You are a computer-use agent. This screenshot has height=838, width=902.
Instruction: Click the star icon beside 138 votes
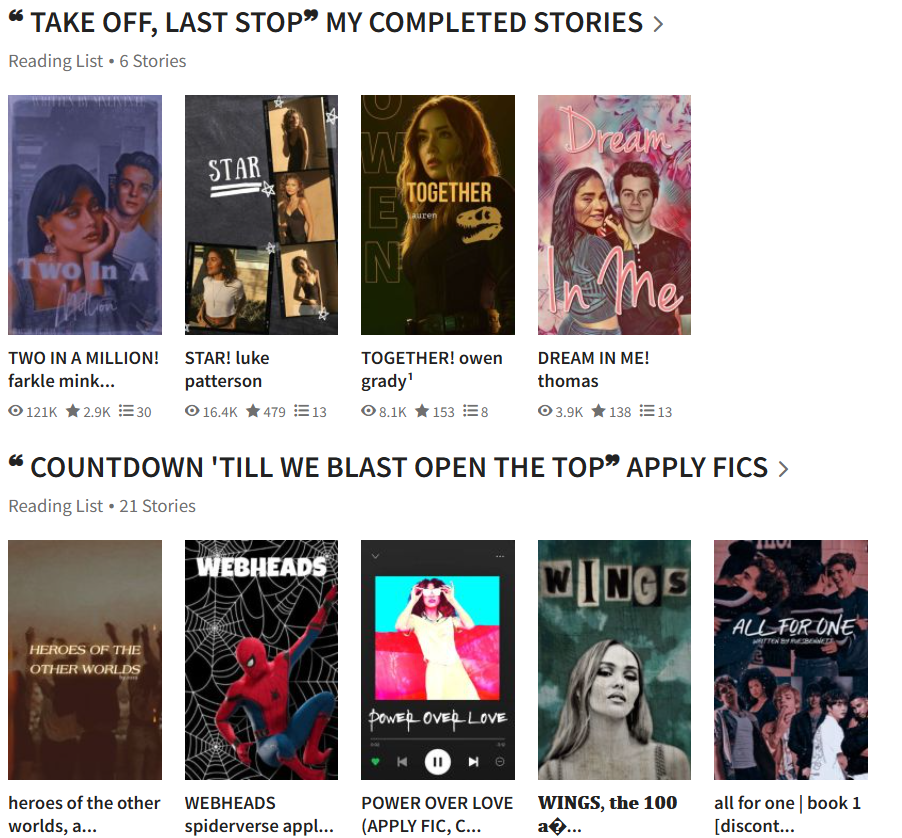coord(599,411)
